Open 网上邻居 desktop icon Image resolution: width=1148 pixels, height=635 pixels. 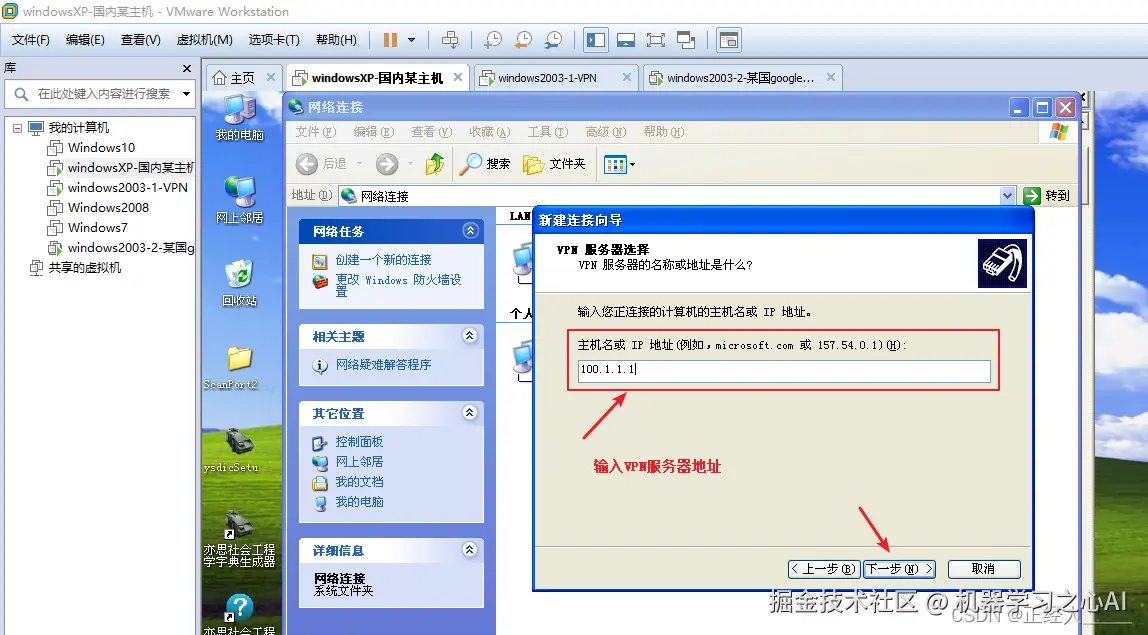click(239, 200)
